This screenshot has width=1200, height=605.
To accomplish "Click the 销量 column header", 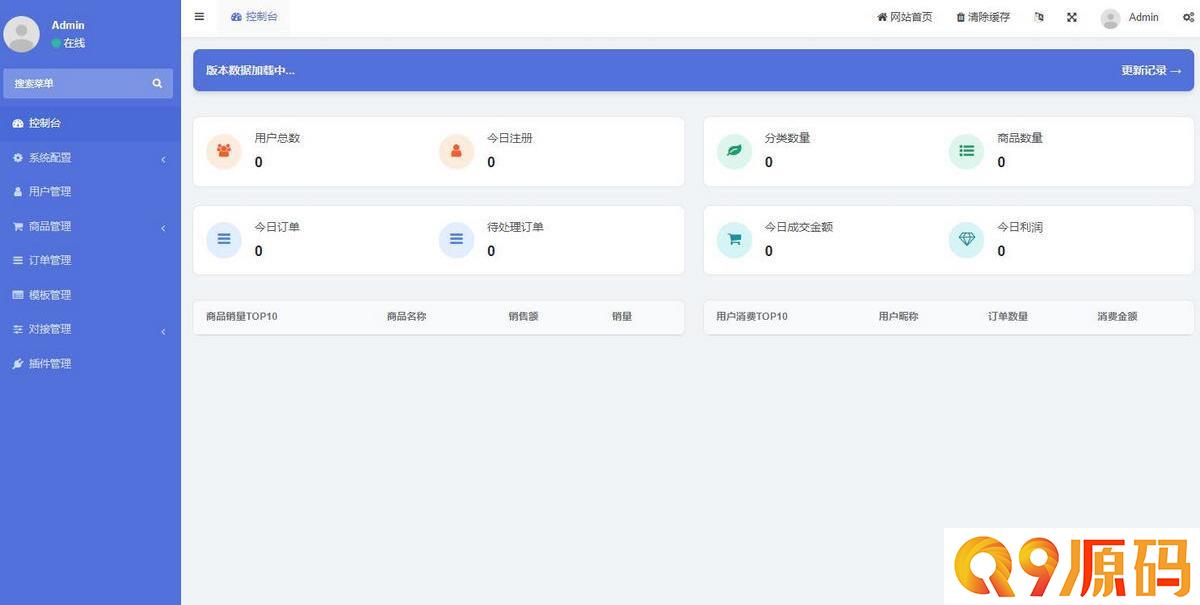I will tap(622, 317).
